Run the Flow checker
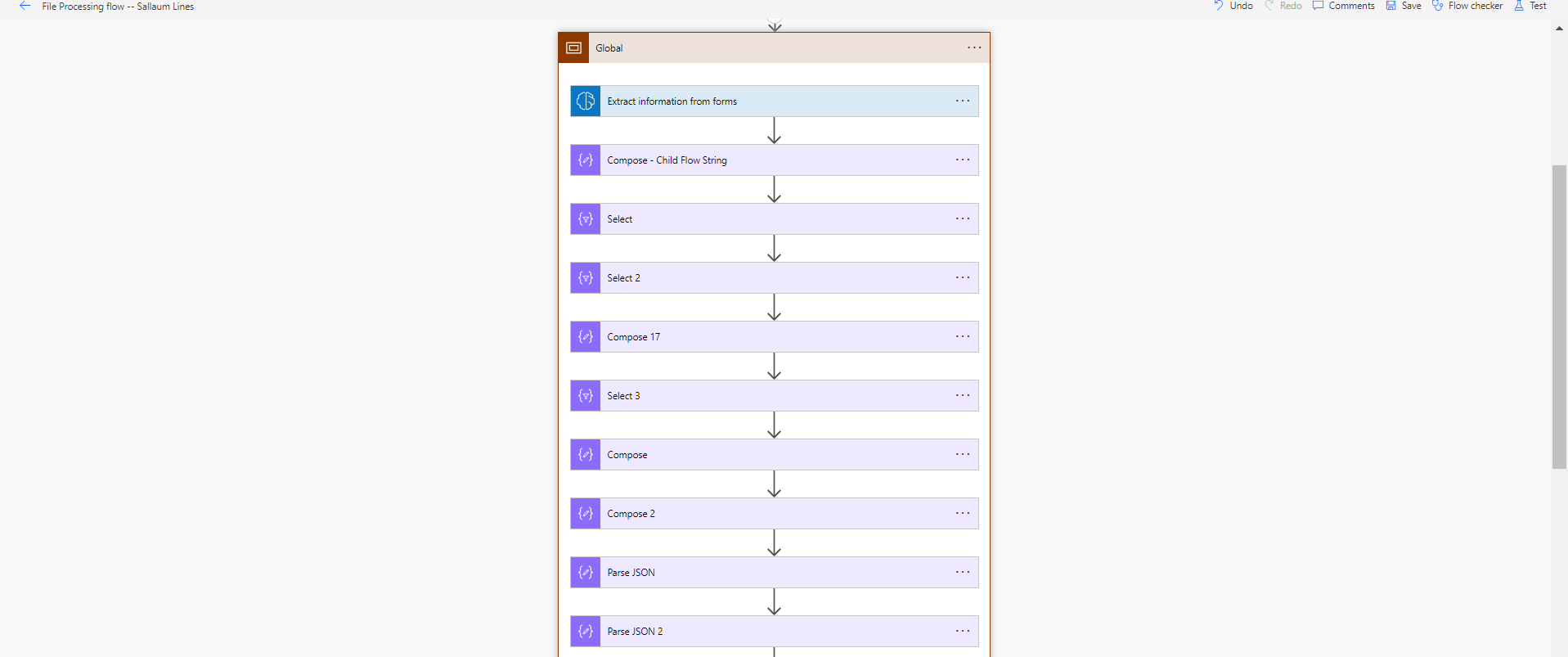The width and height of the screenshot is (1568, 657). coord(1467,6)
